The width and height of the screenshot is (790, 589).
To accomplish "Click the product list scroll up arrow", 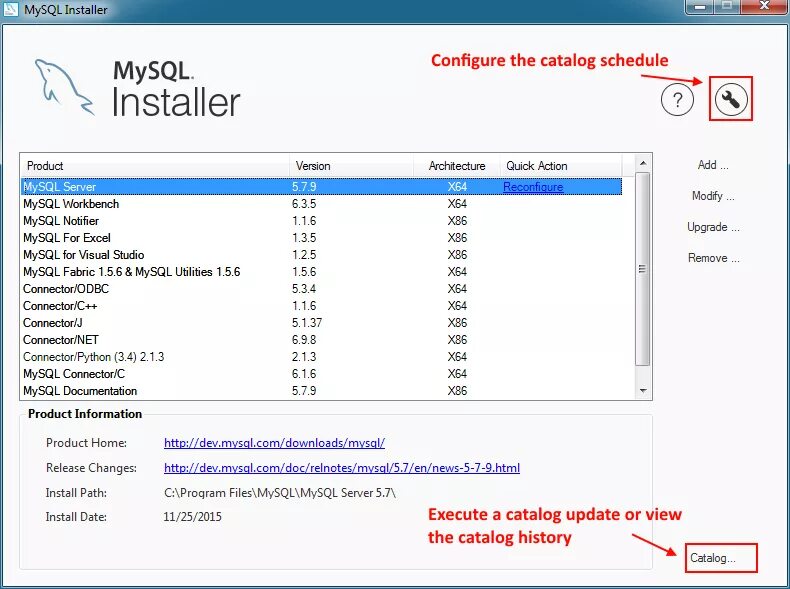I will tap(642, 163).
